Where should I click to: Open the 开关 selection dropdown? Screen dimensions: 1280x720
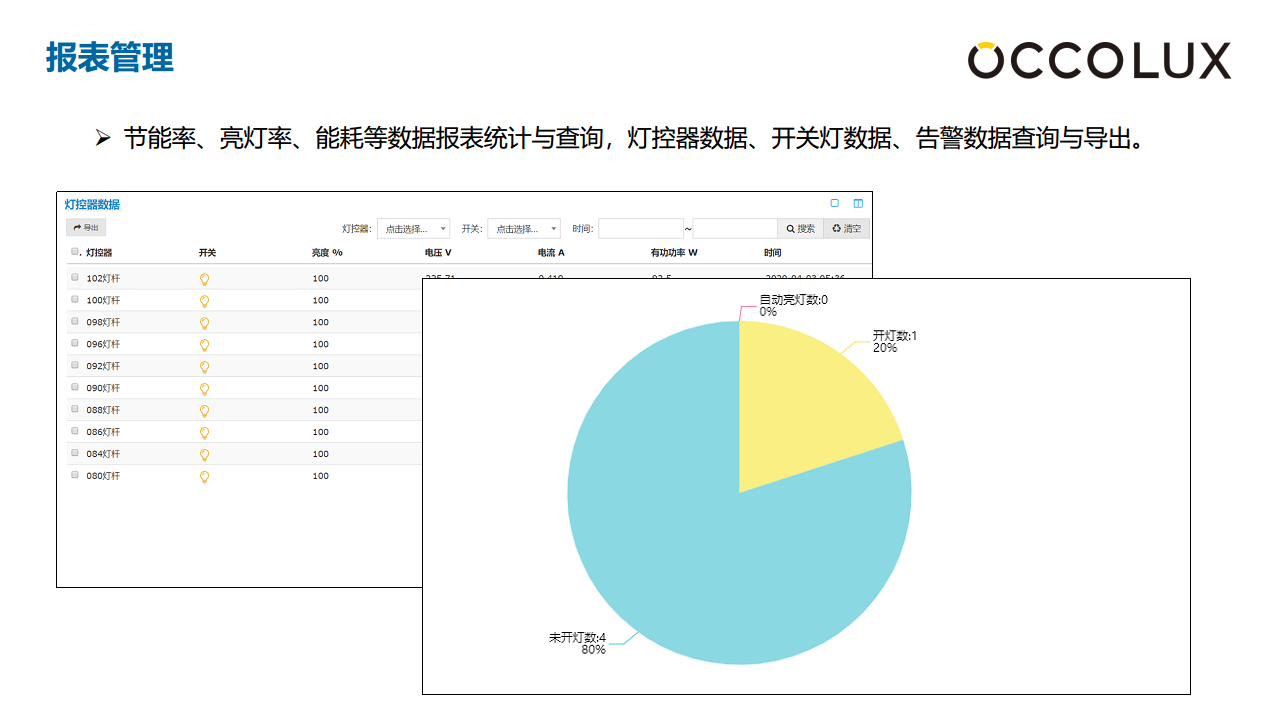tap(524, 229)
